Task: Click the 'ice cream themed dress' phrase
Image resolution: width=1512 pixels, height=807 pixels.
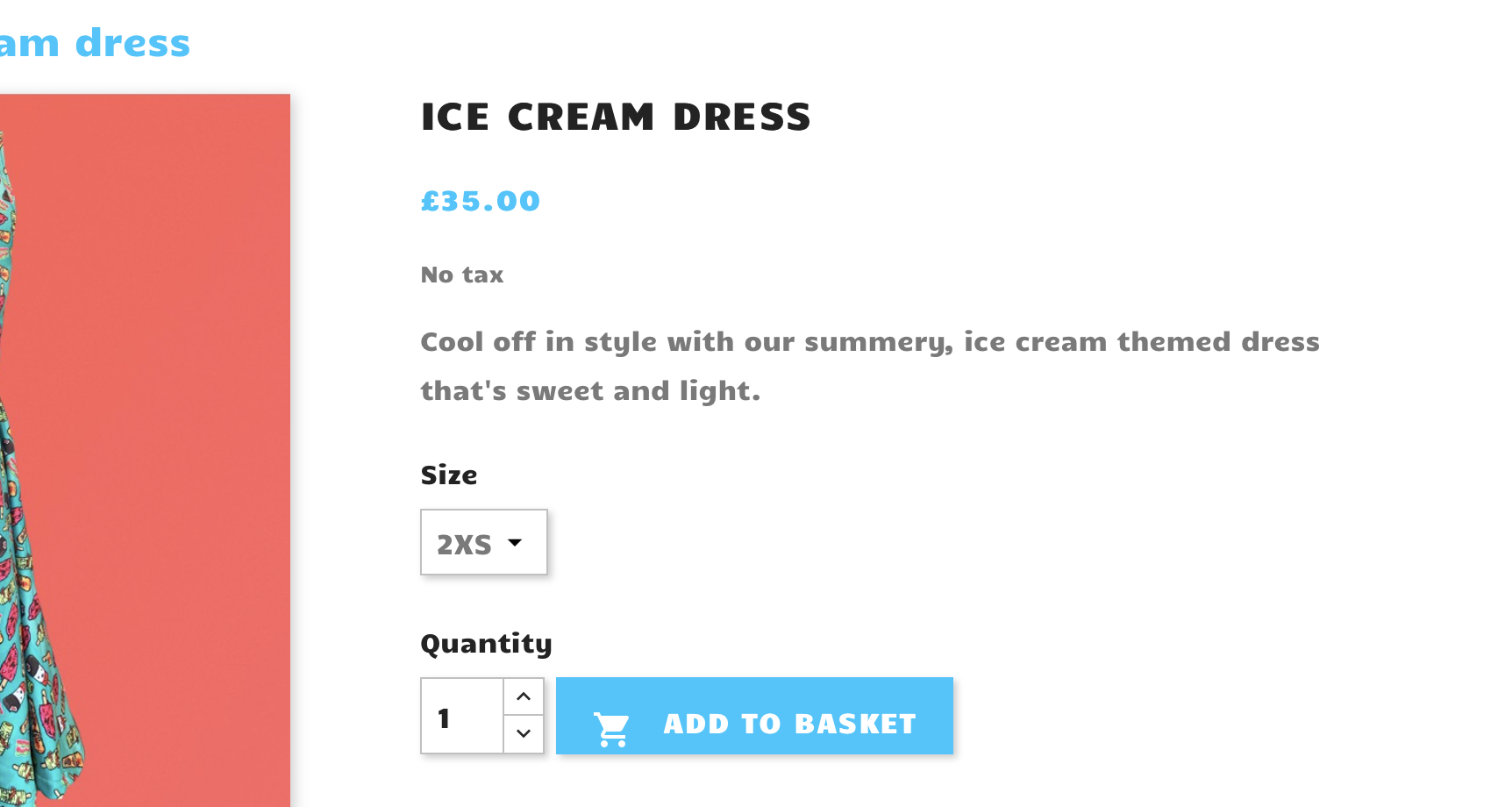Action: tap(1141, 341)
